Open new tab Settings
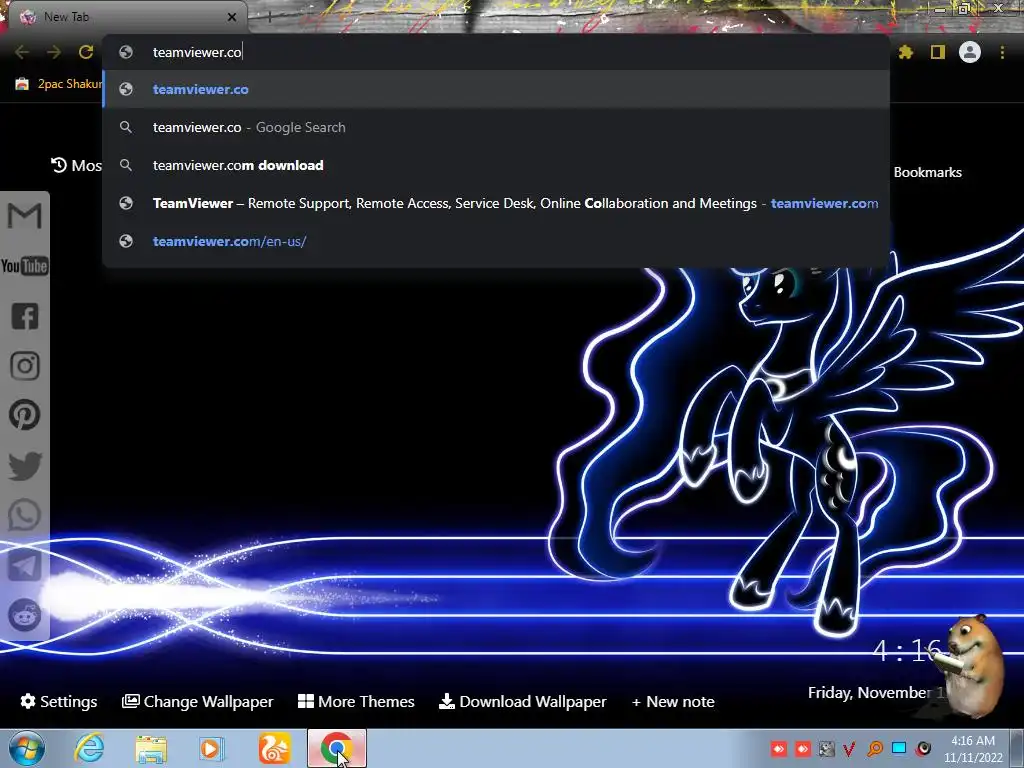Image resolution: width=1024 pixels, height=768 pixels. click(x=59, y=701)
